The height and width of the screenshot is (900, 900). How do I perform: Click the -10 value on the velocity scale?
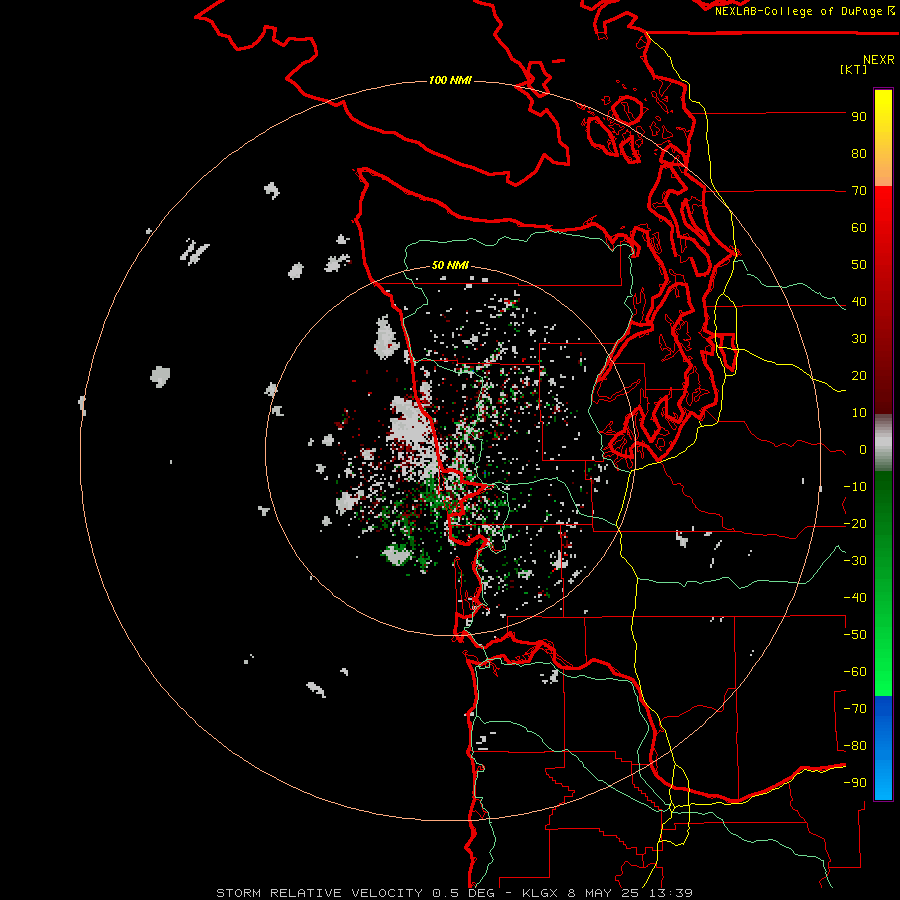coord(855,487)
